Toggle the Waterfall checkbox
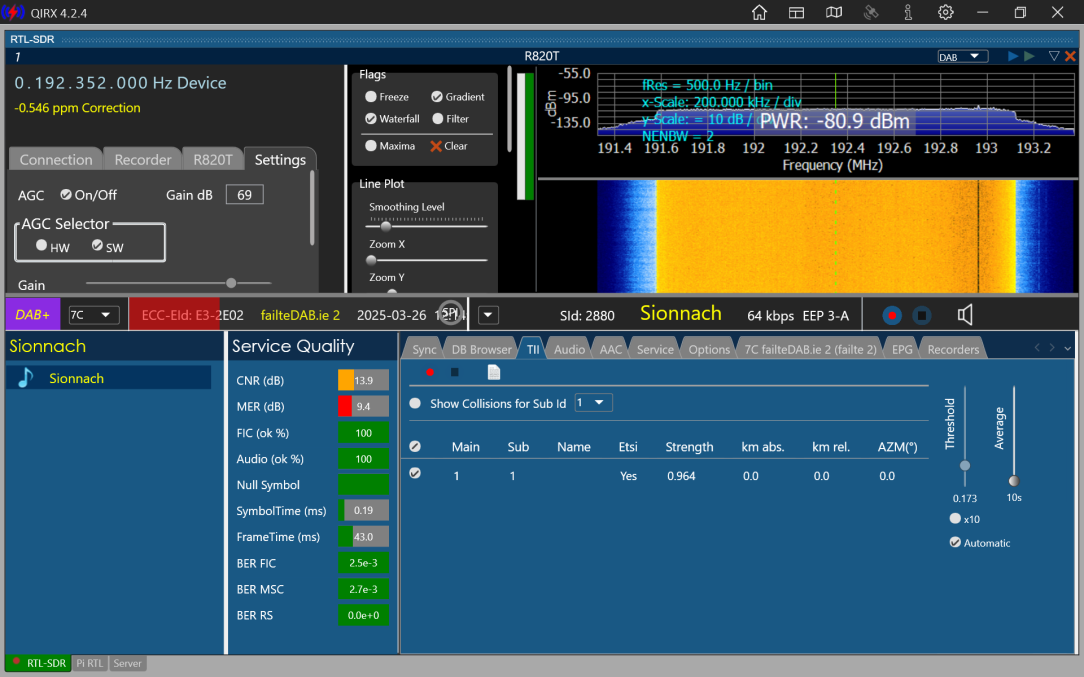 click(371, 119)
